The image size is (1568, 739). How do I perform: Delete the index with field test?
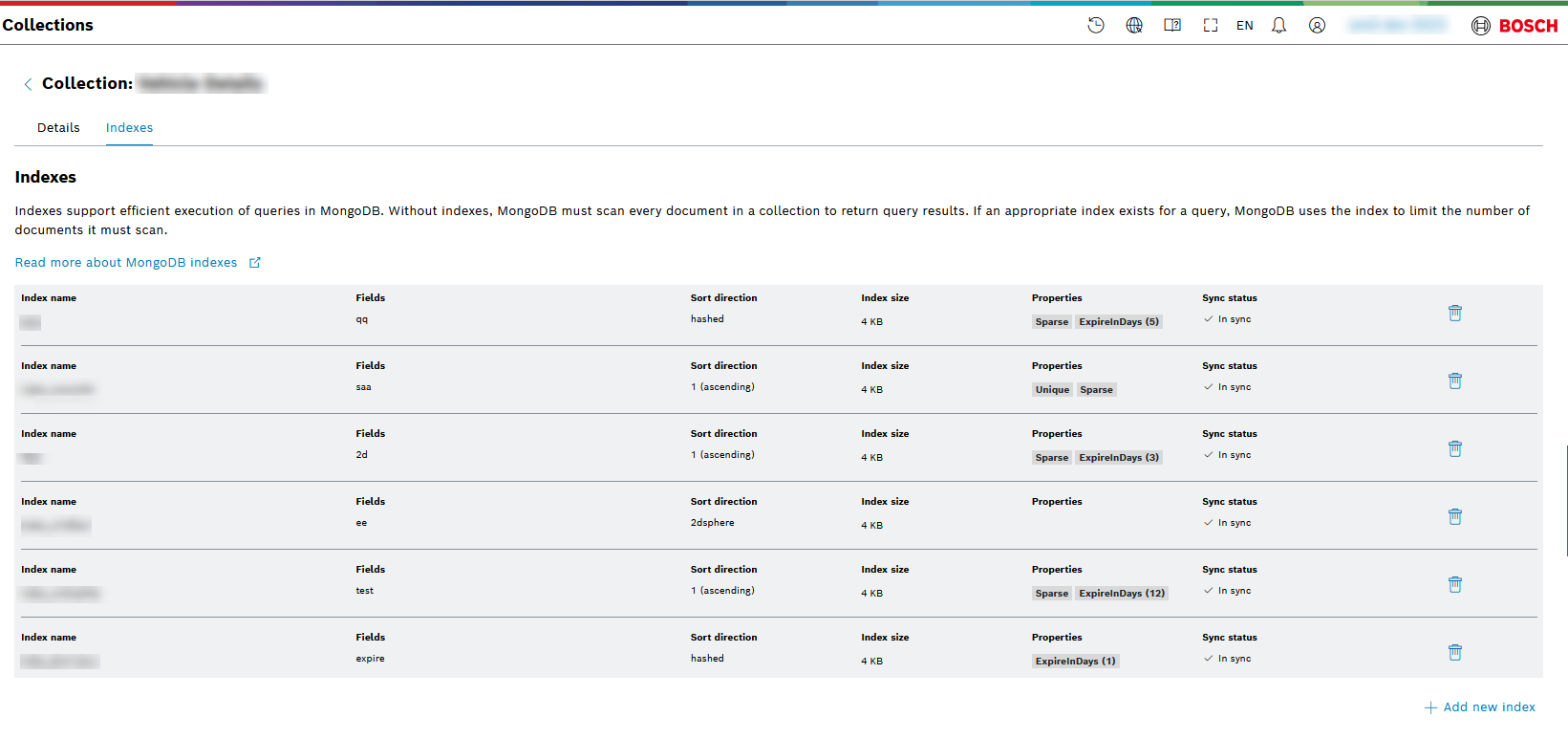pyautogui.click(x=1454, y=585)
